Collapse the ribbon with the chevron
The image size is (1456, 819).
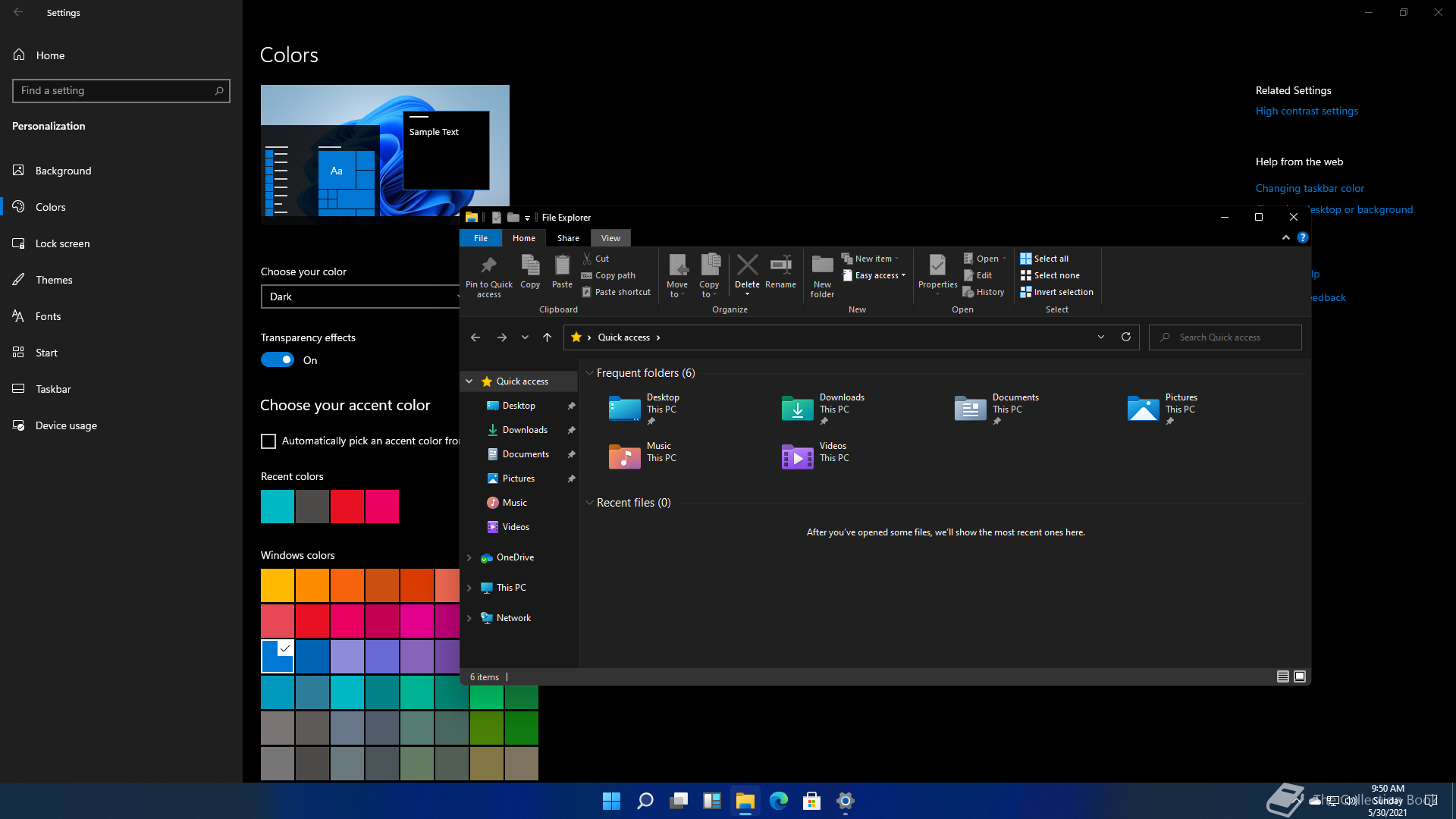coord(1286,237)
